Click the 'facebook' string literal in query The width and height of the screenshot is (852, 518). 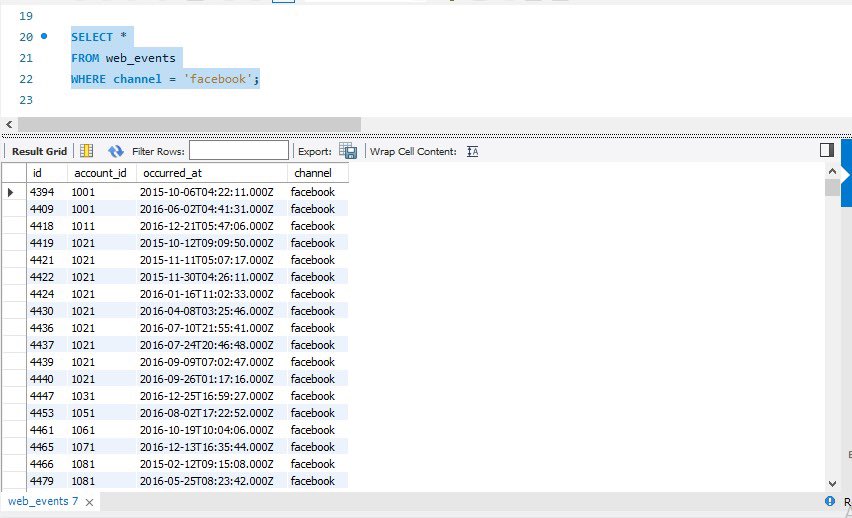(218, 79)
